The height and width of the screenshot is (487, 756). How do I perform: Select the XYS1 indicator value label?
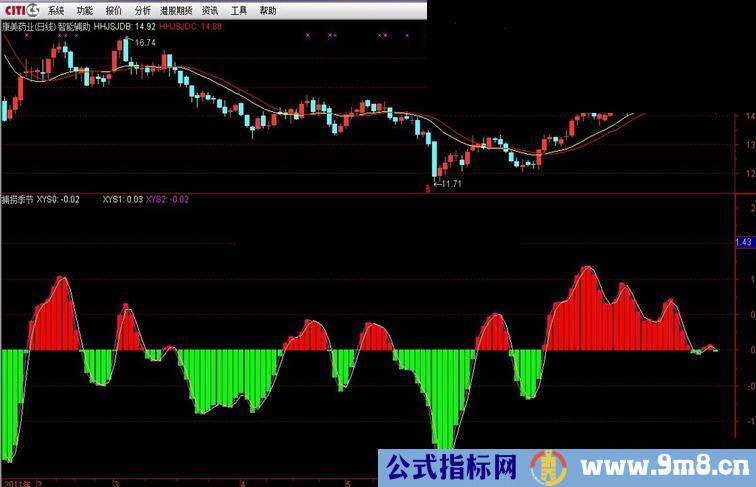pyautogui.click(x=122, y=199)
